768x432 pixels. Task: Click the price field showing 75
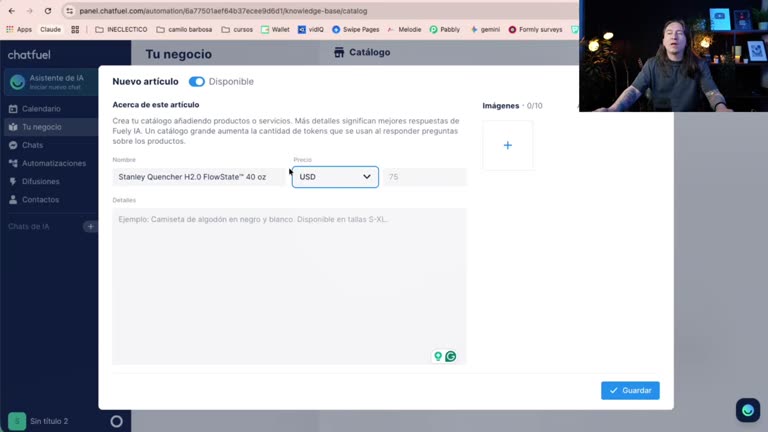click(x=425, y=177)
